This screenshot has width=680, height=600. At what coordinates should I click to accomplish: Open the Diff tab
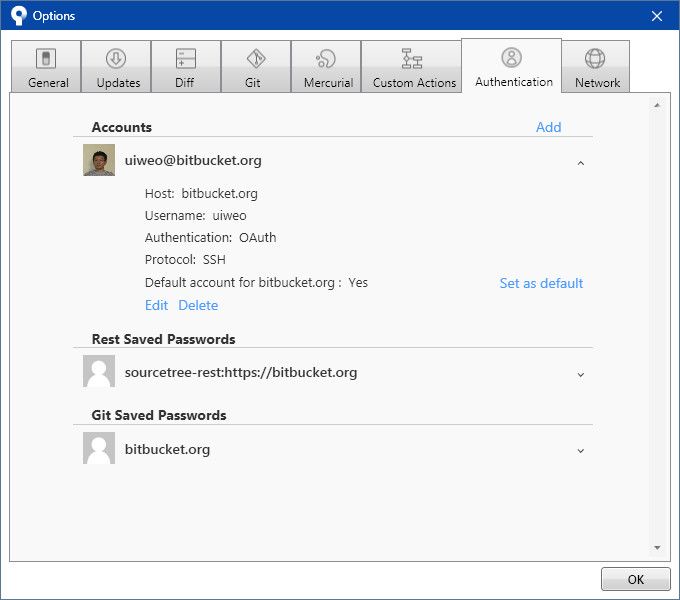point(186,66)
